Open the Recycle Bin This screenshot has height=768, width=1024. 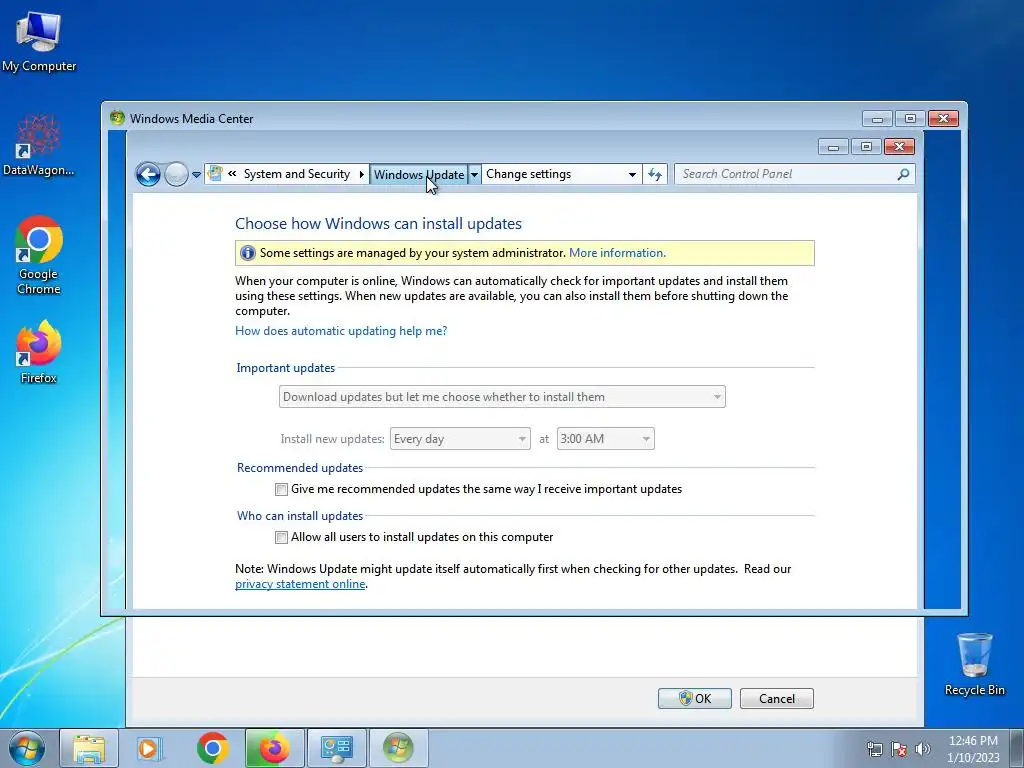pyautogui.click(x=974, y=664)
